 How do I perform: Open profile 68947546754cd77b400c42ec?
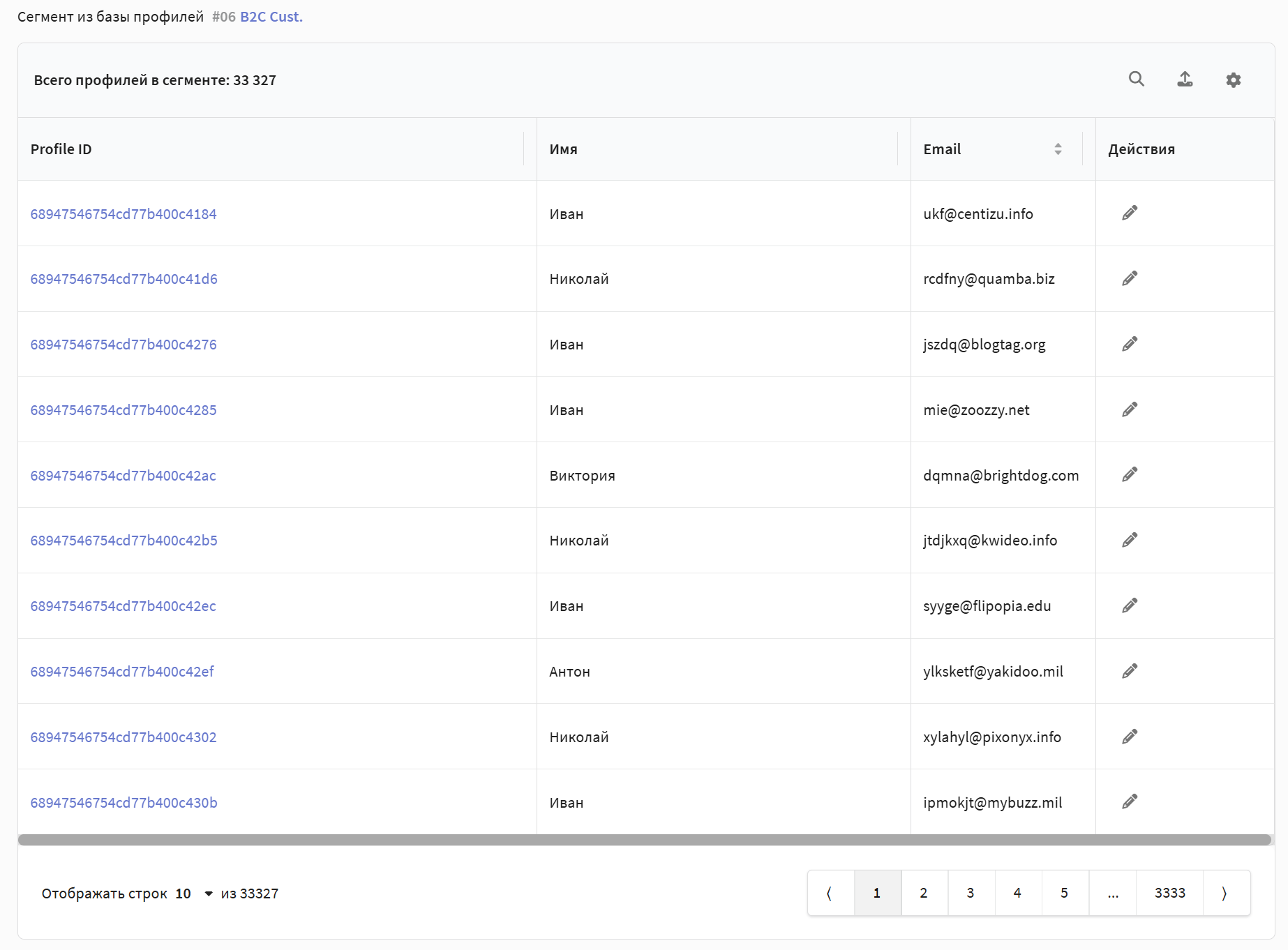coord(123,606)
